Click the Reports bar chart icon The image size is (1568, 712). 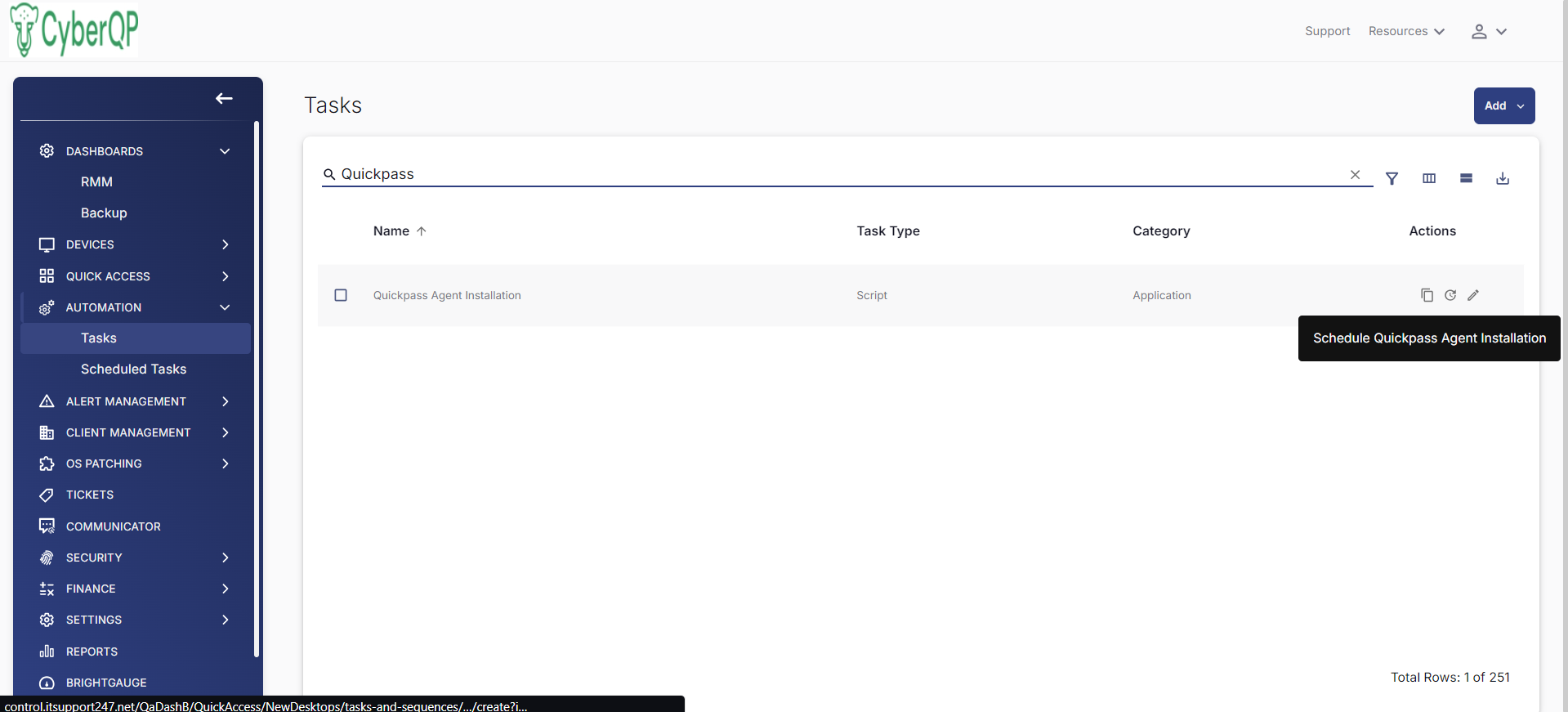[47, 652]
